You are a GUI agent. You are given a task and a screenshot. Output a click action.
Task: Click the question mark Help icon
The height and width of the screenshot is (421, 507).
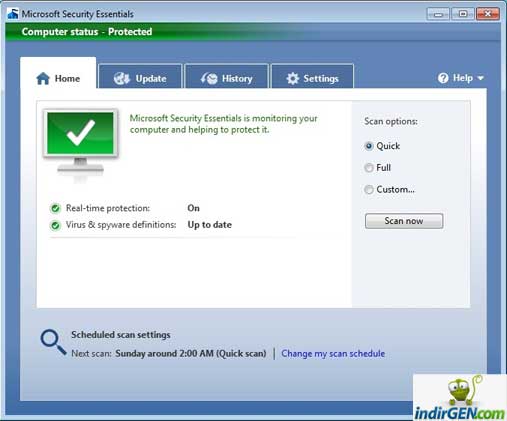(x=443, y=78)
